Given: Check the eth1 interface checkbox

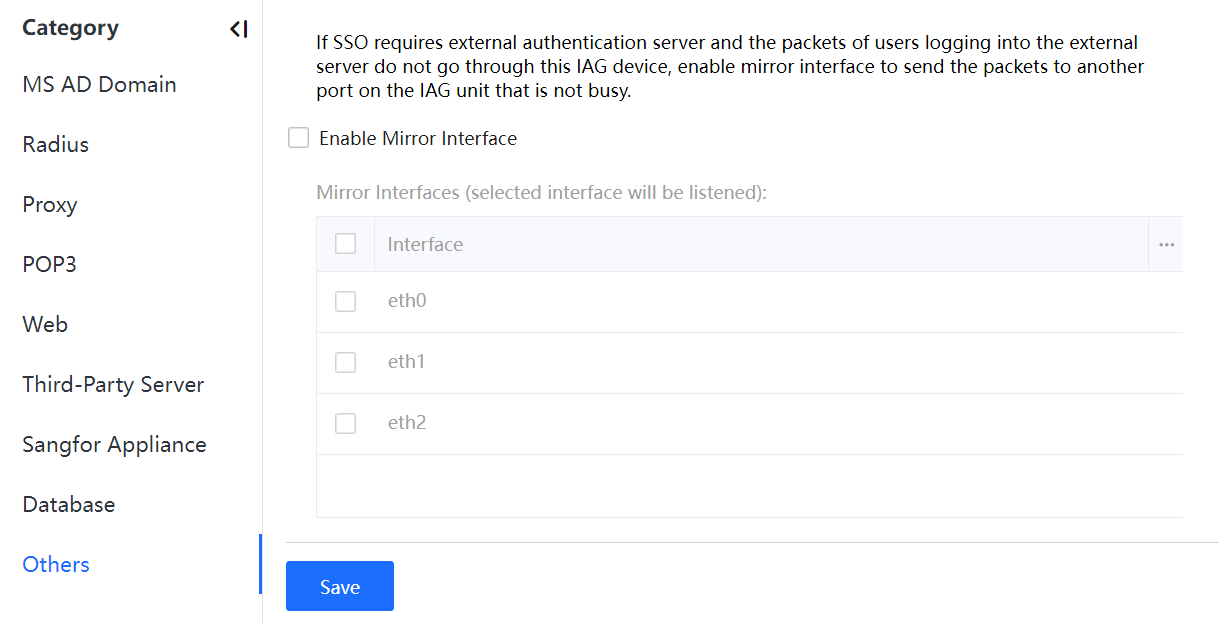Looking at the screenshot, I should [345, 362].
